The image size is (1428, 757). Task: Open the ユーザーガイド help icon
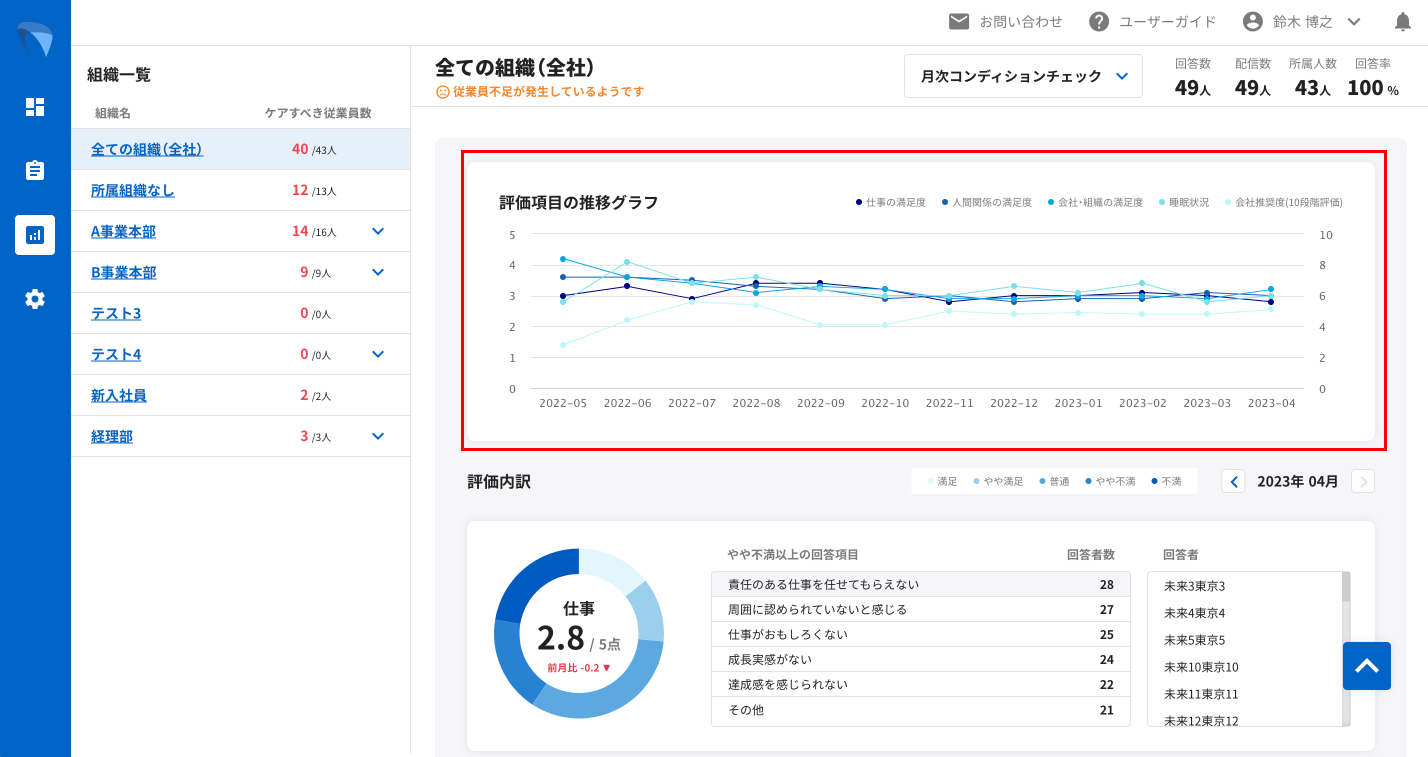(x=1099, y=22)
